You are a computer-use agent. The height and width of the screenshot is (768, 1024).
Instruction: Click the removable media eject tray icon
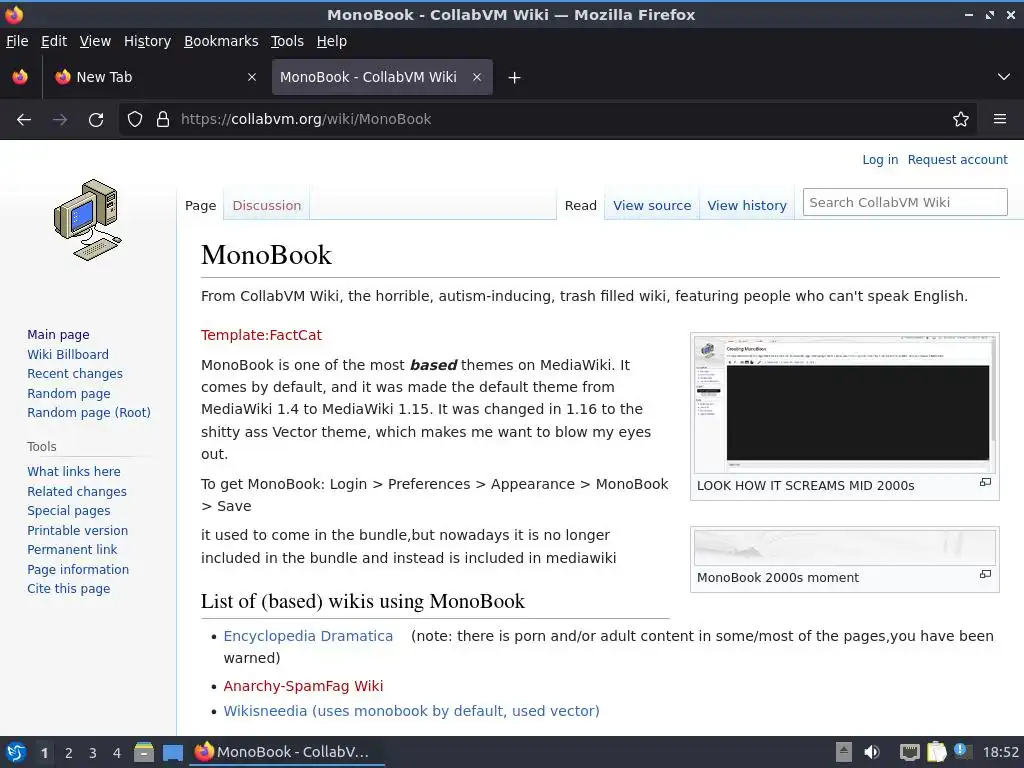point(844,752)
